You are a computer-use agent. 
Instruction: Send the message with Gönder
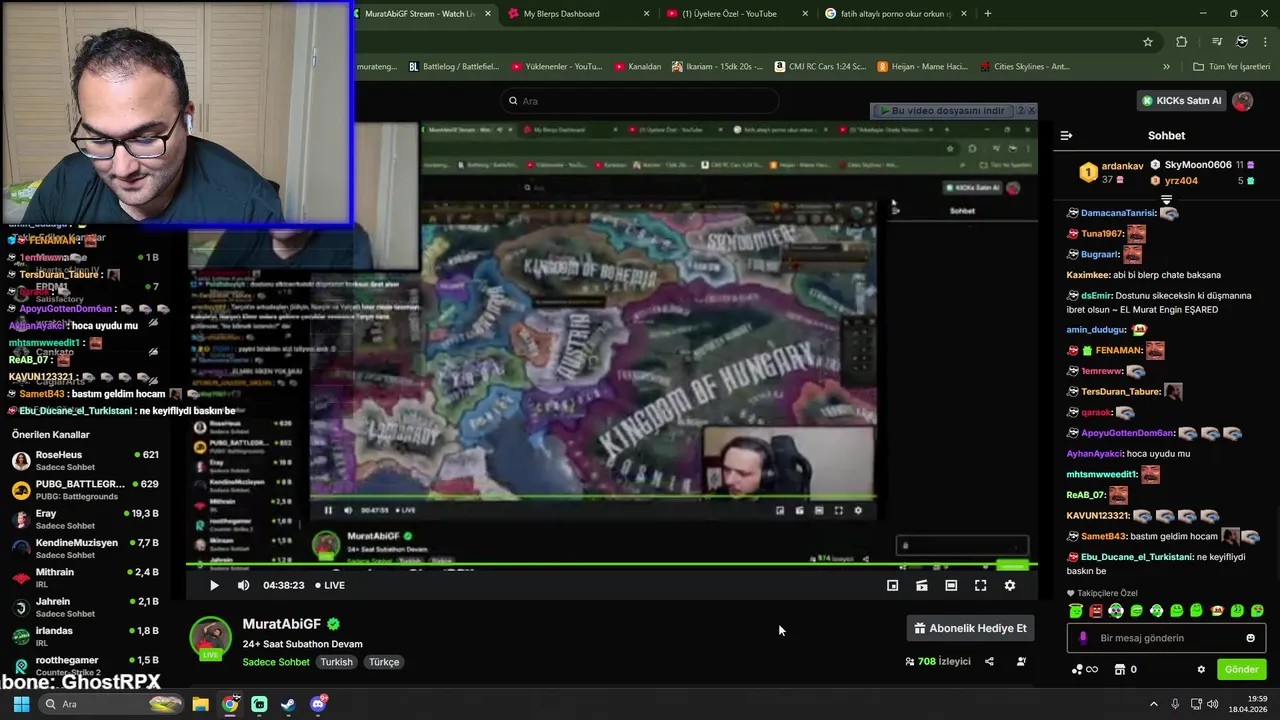[x=1241, y=669]
